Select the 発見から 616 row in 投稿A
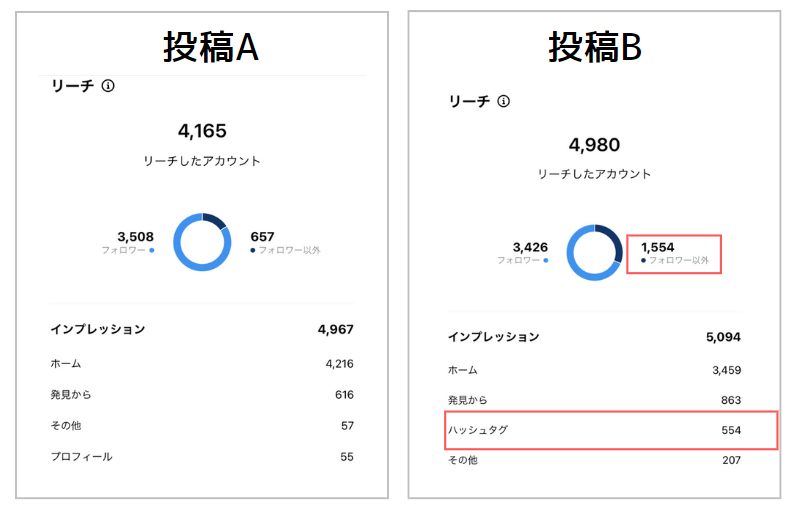This screenshot has height=515, width=795. pyautogui.click(x=202, y=394)
